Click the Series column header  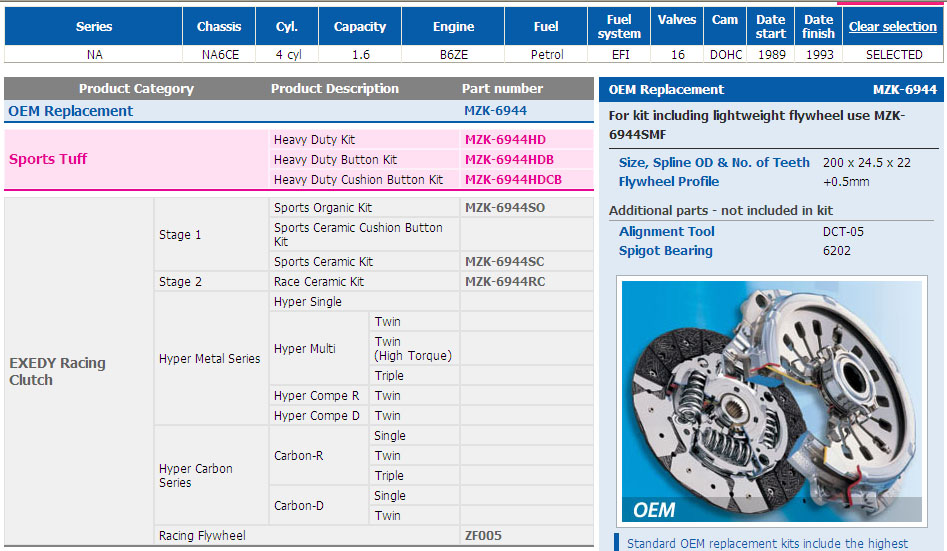click(x=94, y=27)
